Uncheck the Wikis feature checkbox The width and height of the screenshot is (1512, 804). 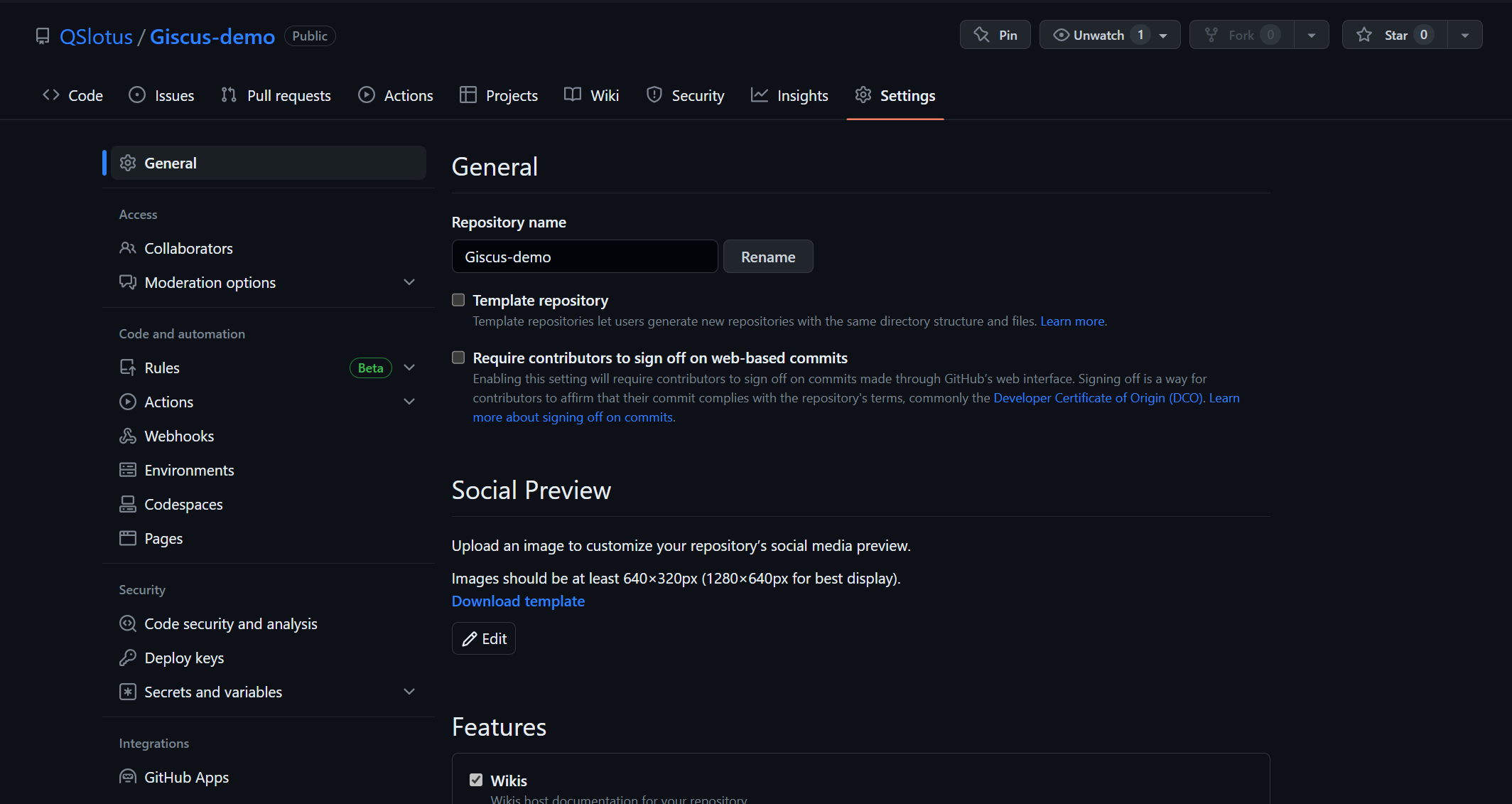tap(476, 780)
